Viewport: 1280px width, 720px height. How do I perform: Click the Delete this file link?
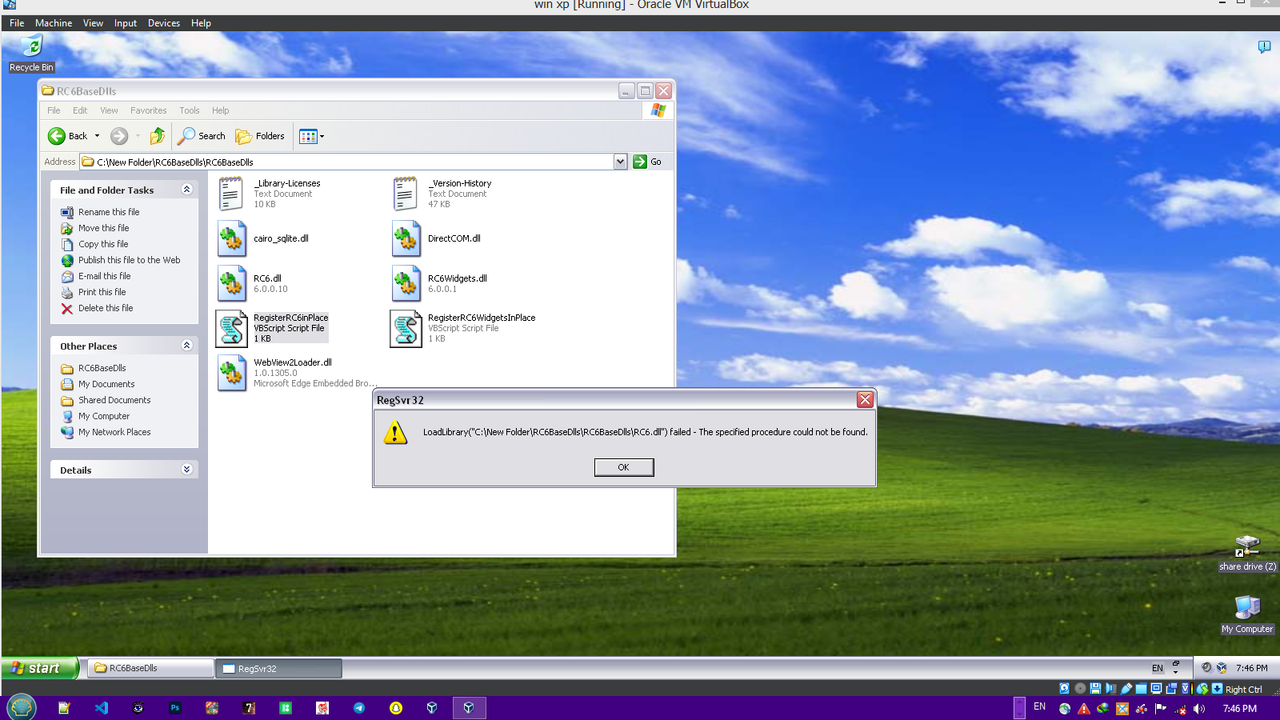105,308
